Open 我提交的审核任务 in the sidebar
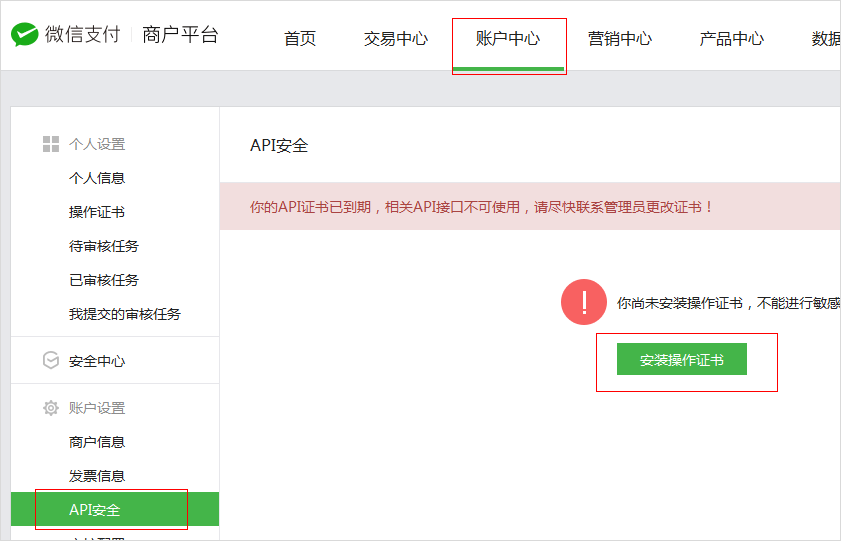Viewport: 841px width, 541px height. pos(125,314)
